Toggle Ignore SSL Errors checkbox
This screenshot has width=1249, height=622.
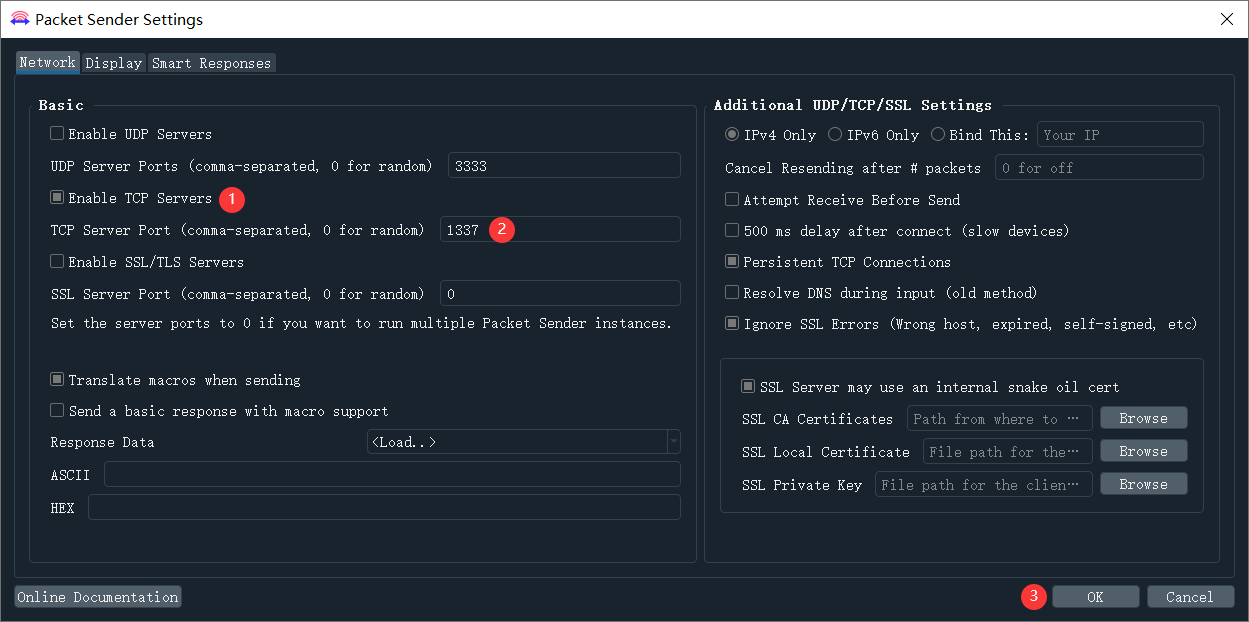(x=732, y=324)
